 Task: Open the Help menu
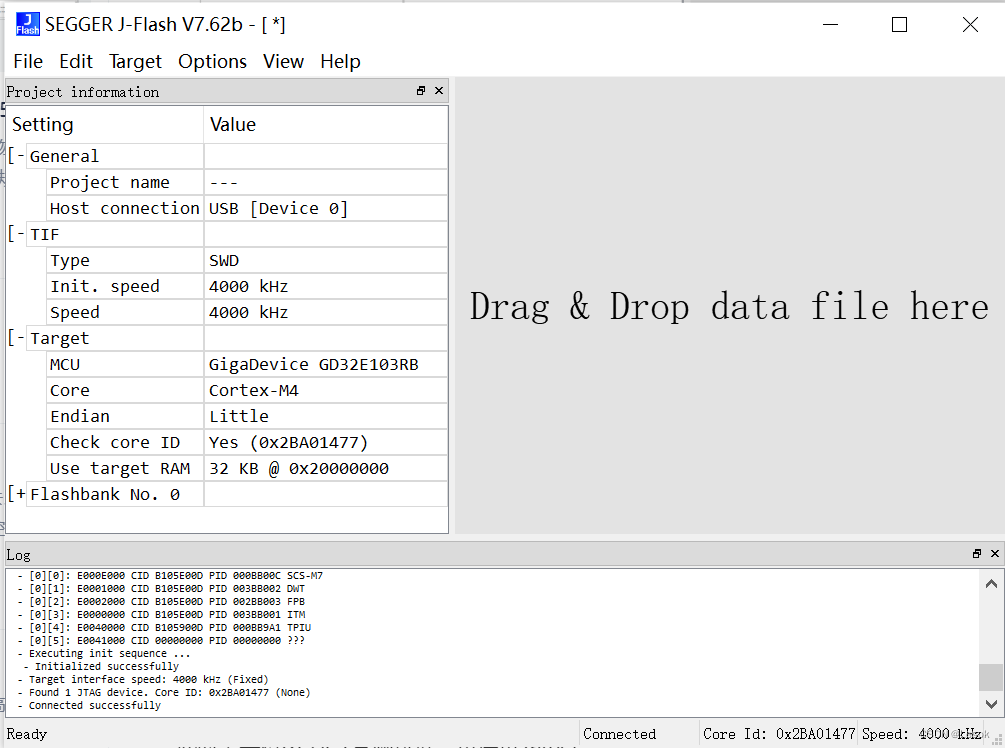tap(340, 62)
